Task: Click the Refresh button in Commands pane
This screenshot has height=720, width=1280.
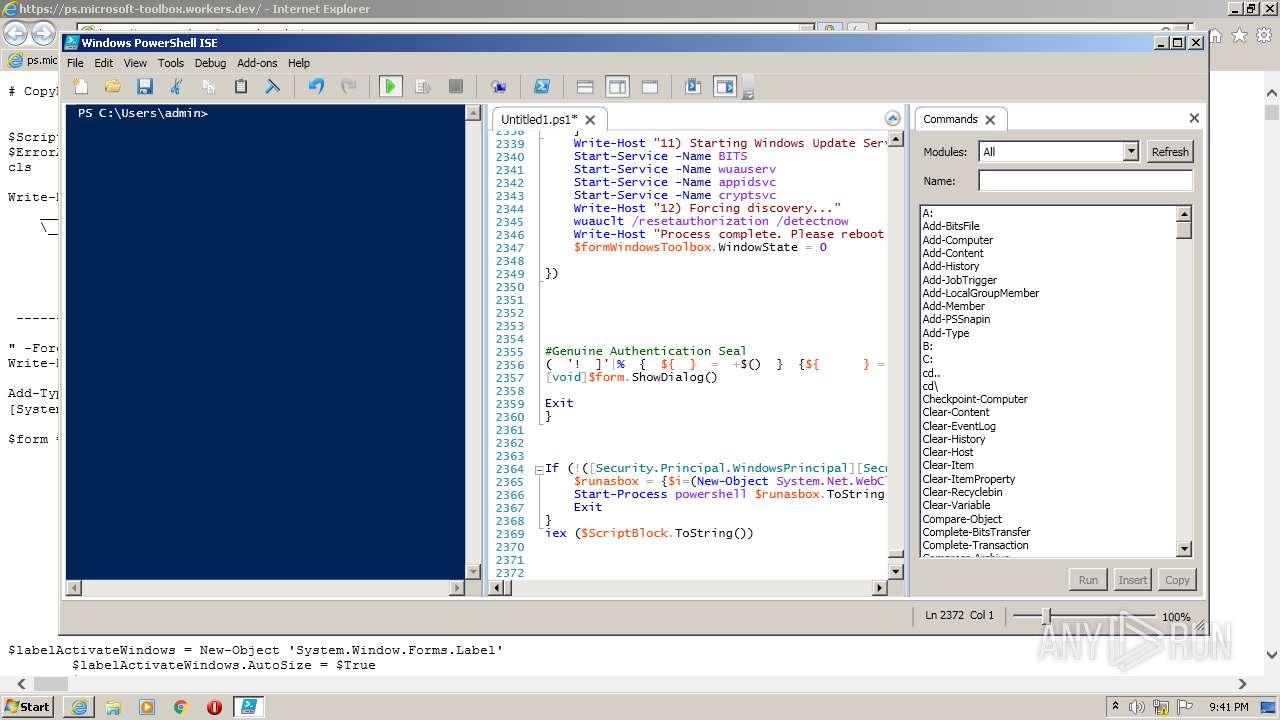Action: [x=1170, y=152]
